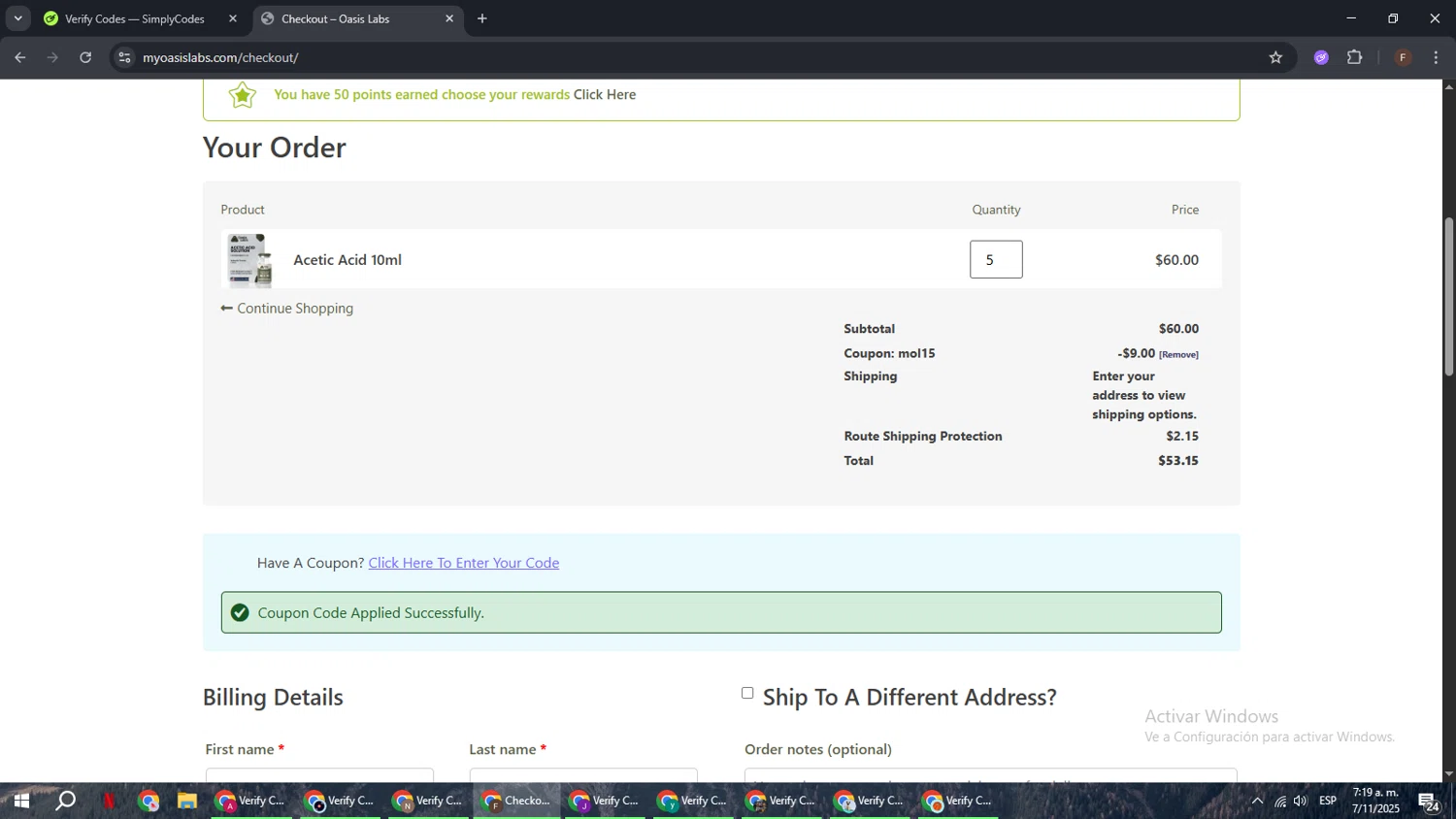Switch to Verify C... window with A badge
This screenshot has width=1456, height=819.
tap(251, 802)
